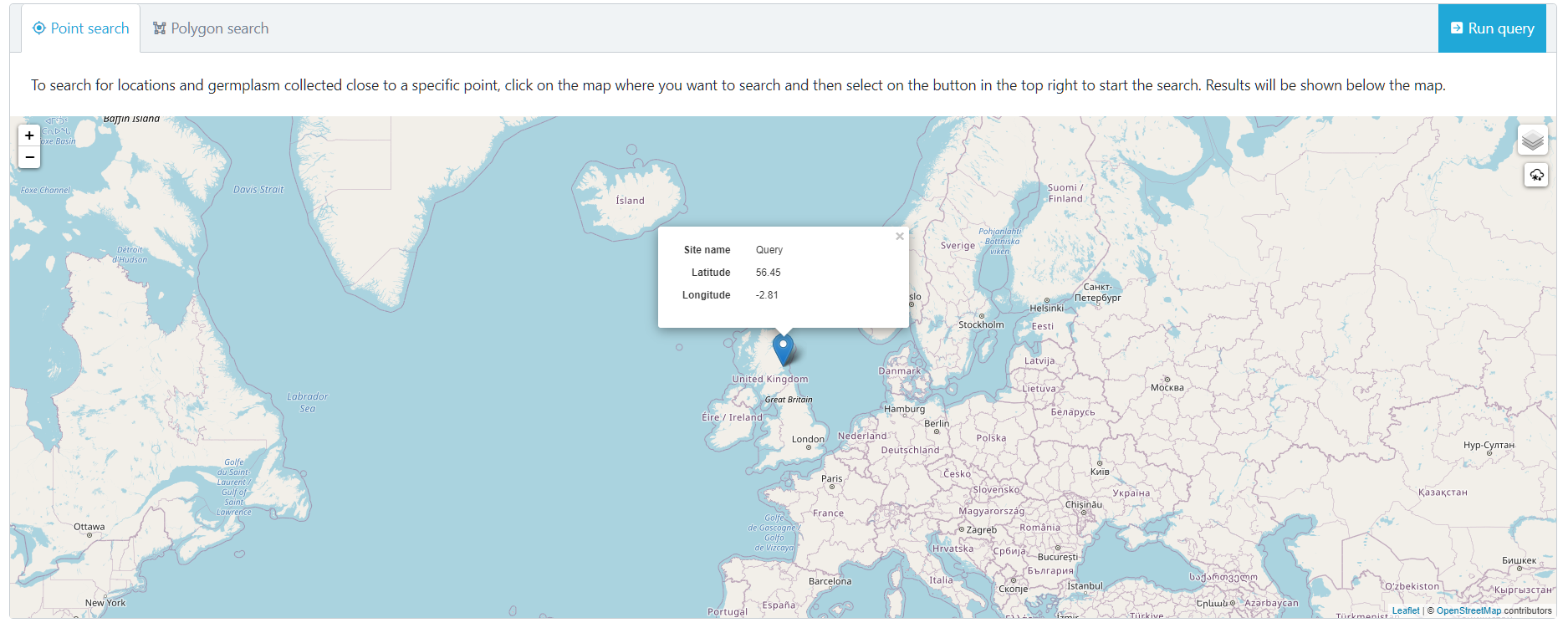
Task: Click New York on the map
Action: (x=105, y=603)
